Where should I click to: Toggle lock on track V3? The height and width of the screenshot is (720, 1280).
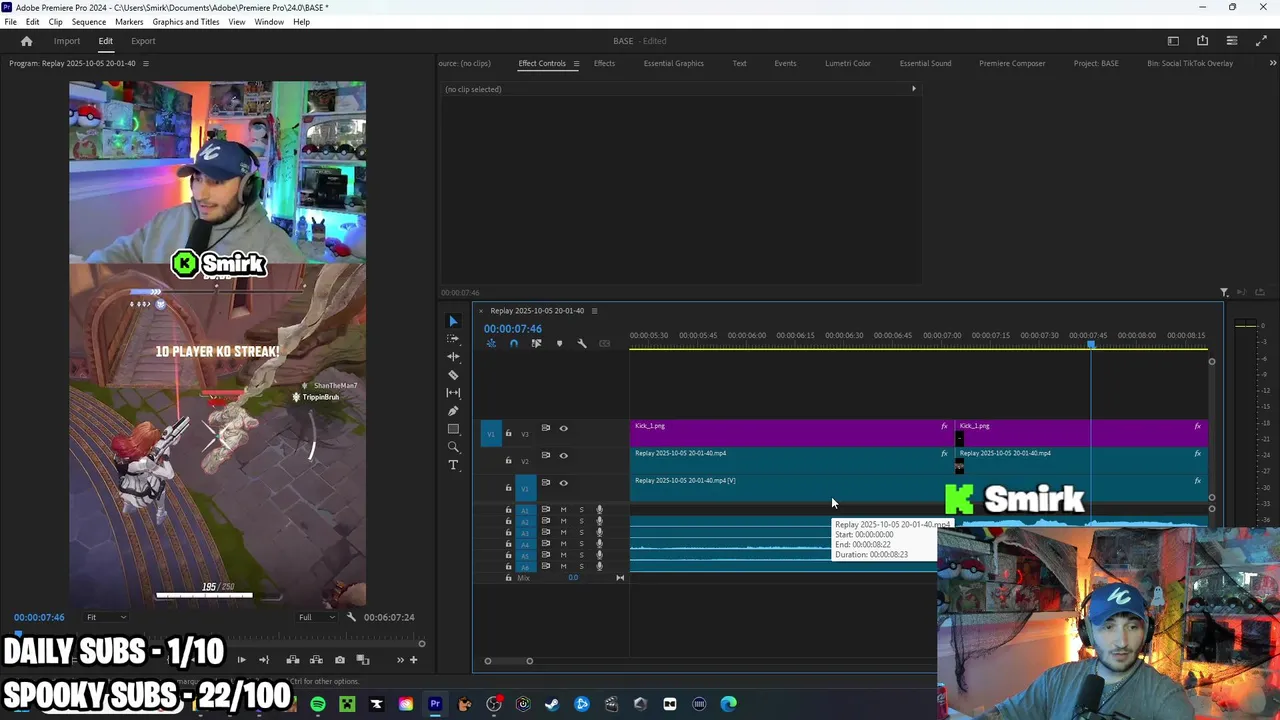click(508, 433)
